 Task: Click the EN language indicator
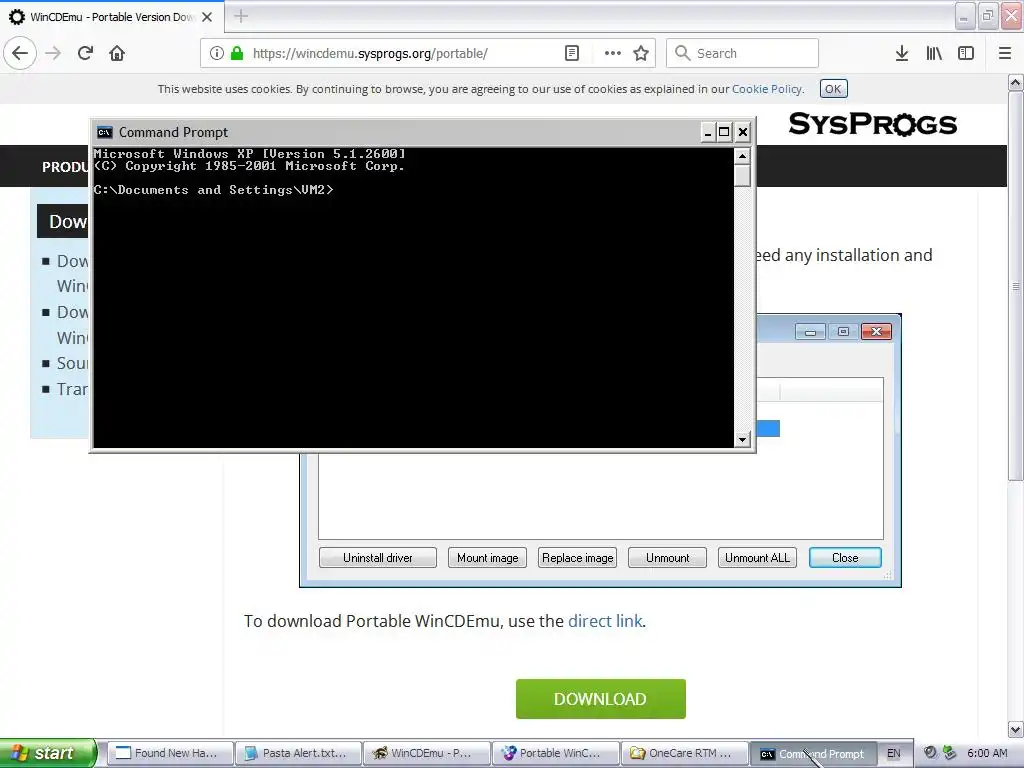(893, 753)
